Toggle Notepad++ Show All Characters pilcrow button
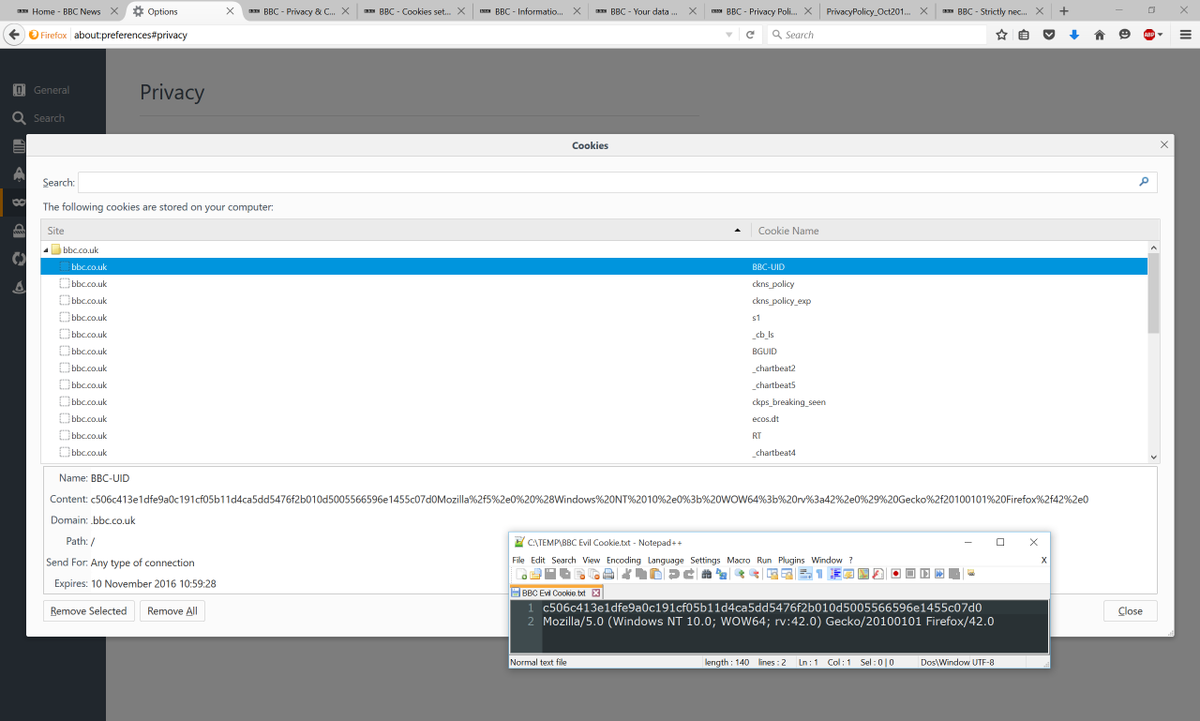Image resolution: width=1200 pixels, height=721 pixels. 819,574
